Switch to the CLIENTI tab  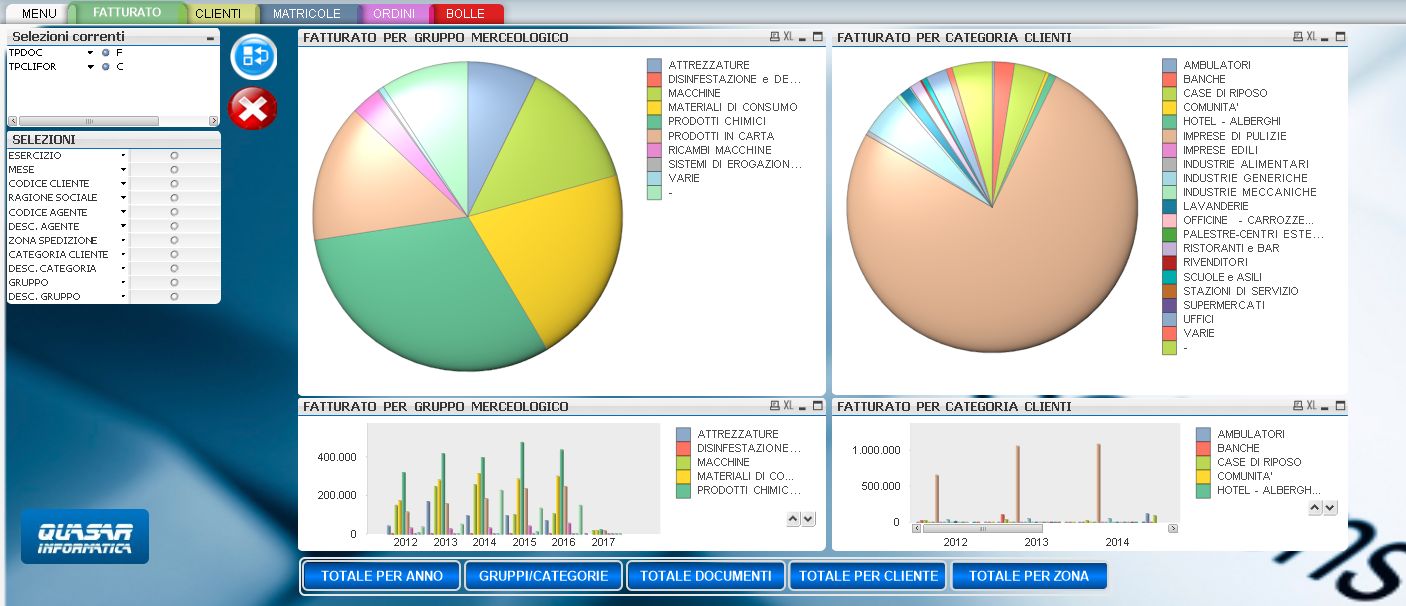point(217,14)
